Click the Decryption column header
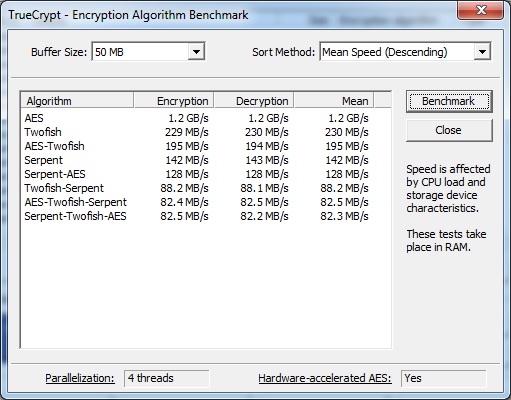 click(254, 101)
